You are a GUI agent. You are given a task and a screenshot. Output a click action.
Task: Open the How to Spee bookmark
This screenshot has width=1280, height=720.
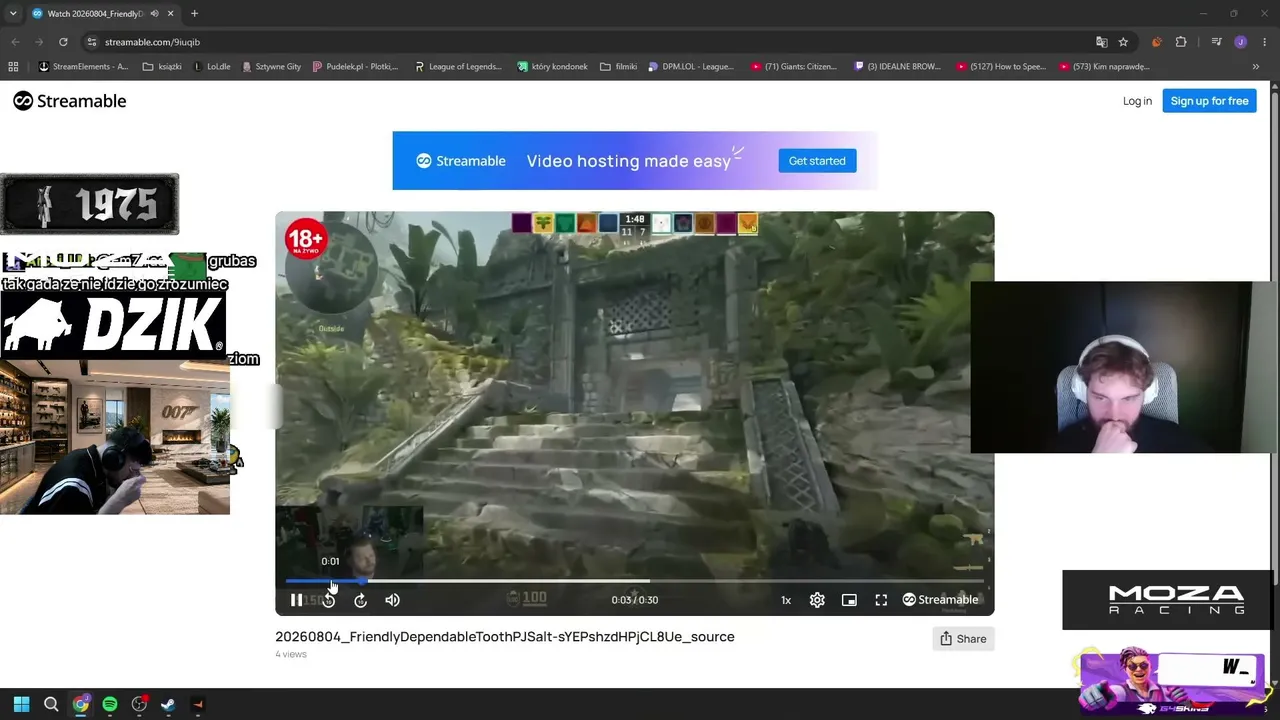point(1001,67)
